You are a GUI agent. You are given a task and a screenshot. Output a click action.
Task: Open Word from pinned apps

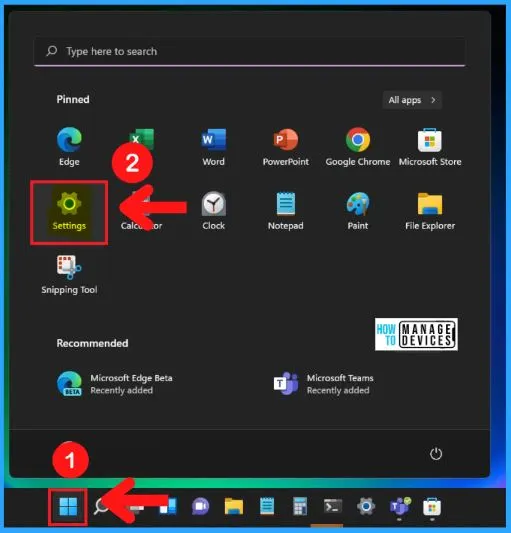click(214, 146)
